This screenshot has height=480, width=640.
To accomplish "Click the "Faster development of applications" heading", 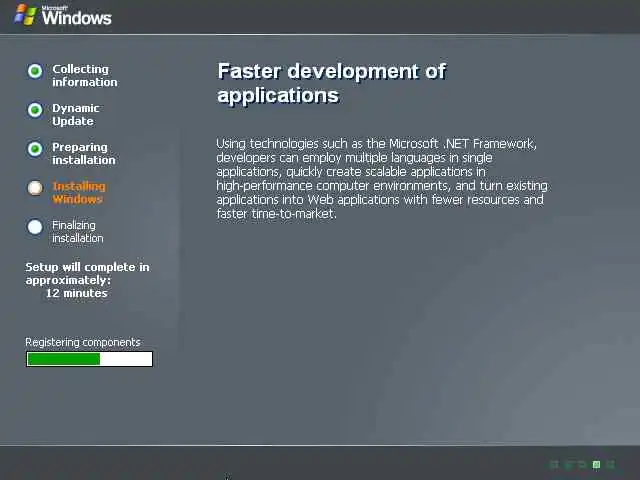I will (331, 83).
